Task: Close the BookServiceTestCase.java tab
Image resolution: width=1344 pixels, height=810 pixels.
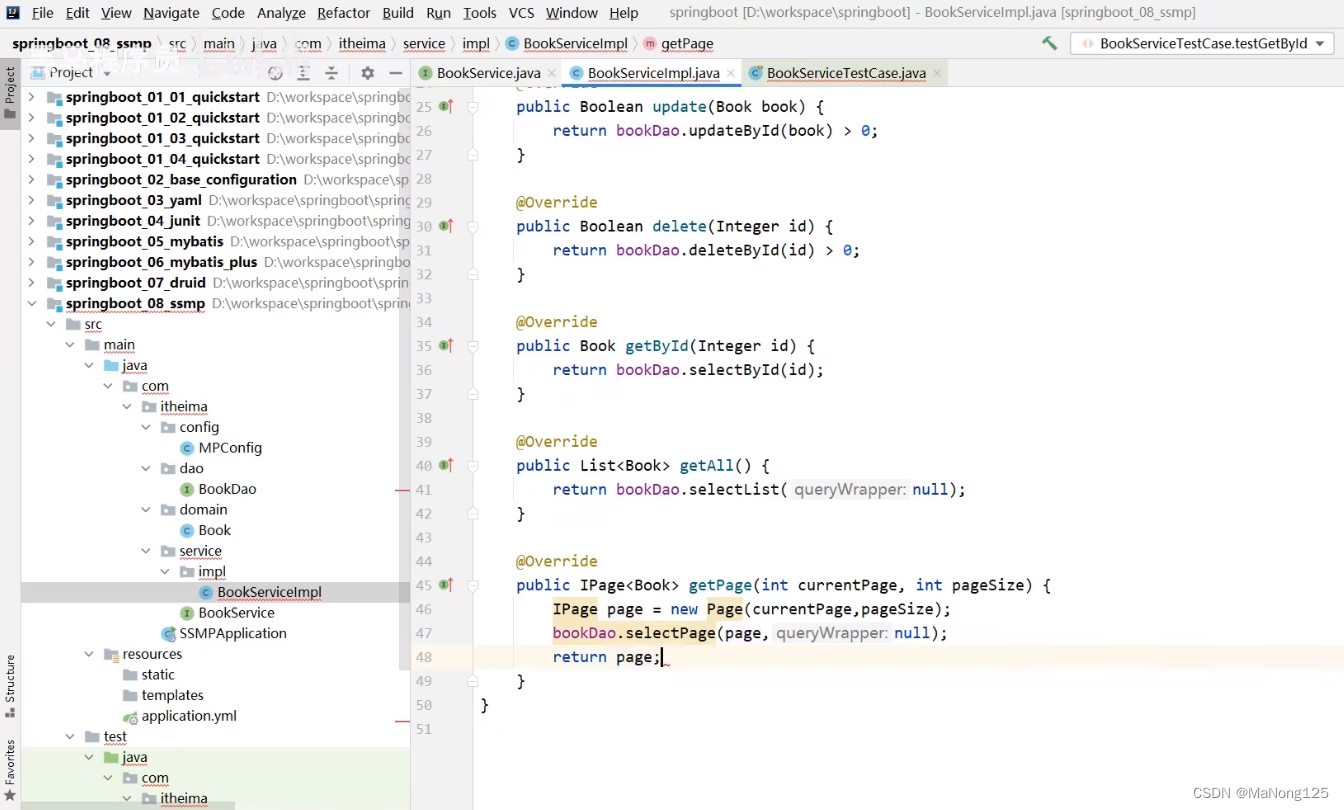Action: [936, 73]
